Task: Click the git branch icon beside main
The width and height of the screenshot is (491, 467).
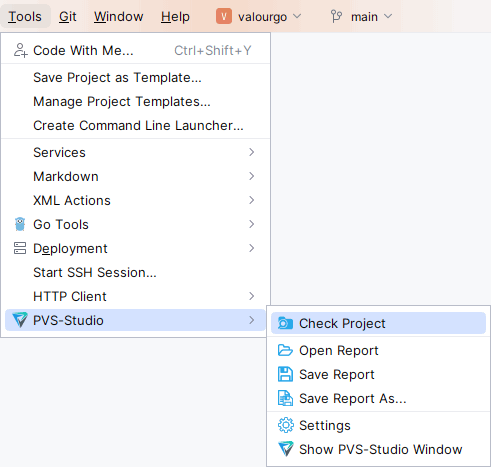Action: pos(336,16)
